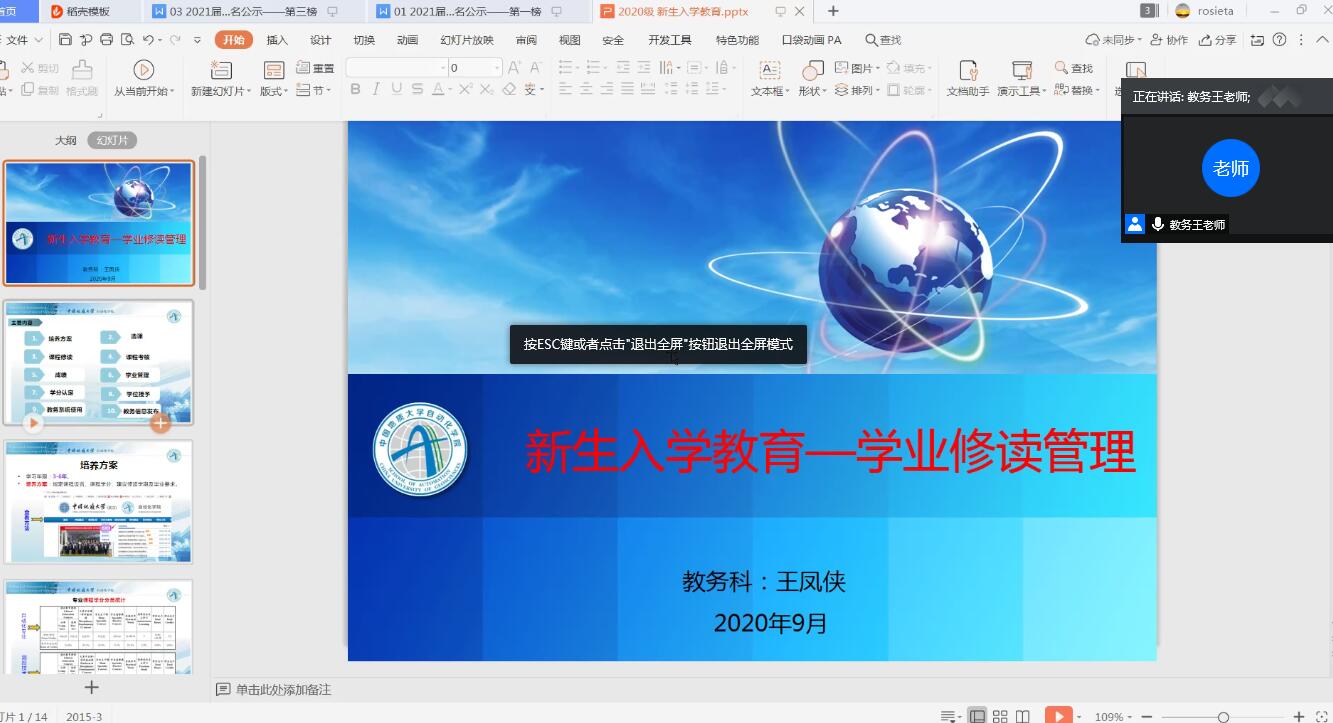The width and height of the screenshot is (1333, 723).
Task: Open the font size combo box
Action: [474, 68]
